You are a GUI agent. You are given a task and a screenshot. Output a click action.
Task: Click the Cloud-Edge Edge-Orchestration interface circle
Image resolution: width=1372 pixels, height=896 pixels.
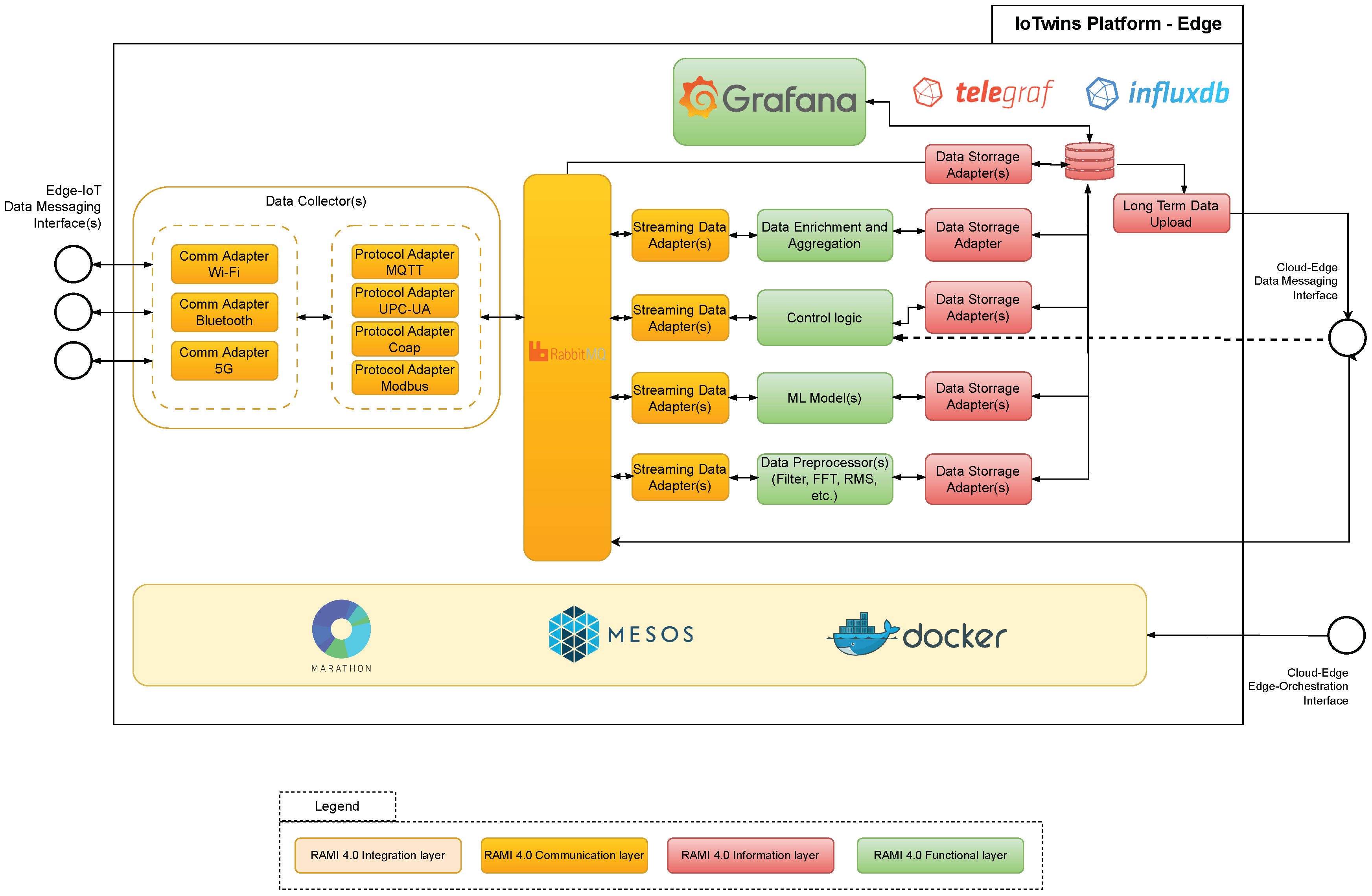[1346, 635]
